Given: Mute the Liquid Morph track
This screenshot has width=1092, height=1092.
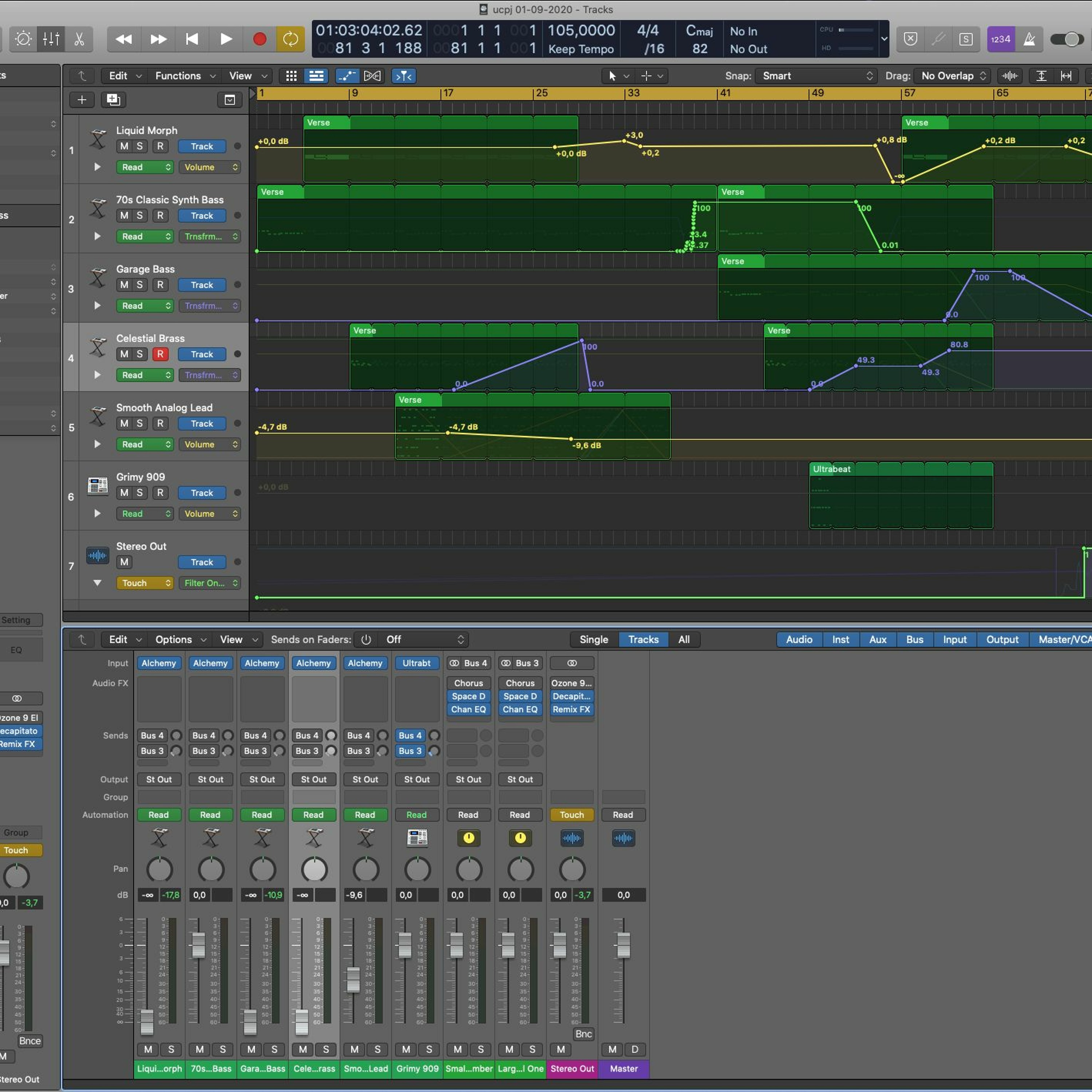Looking at the screenshot, I should (x=124, y=146).
